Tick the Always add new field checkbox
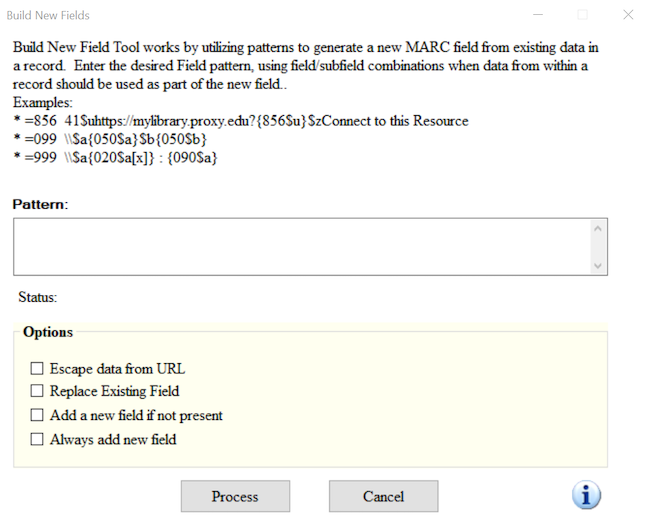This screenshot has height=519, width=650. [x=38, y=439]
